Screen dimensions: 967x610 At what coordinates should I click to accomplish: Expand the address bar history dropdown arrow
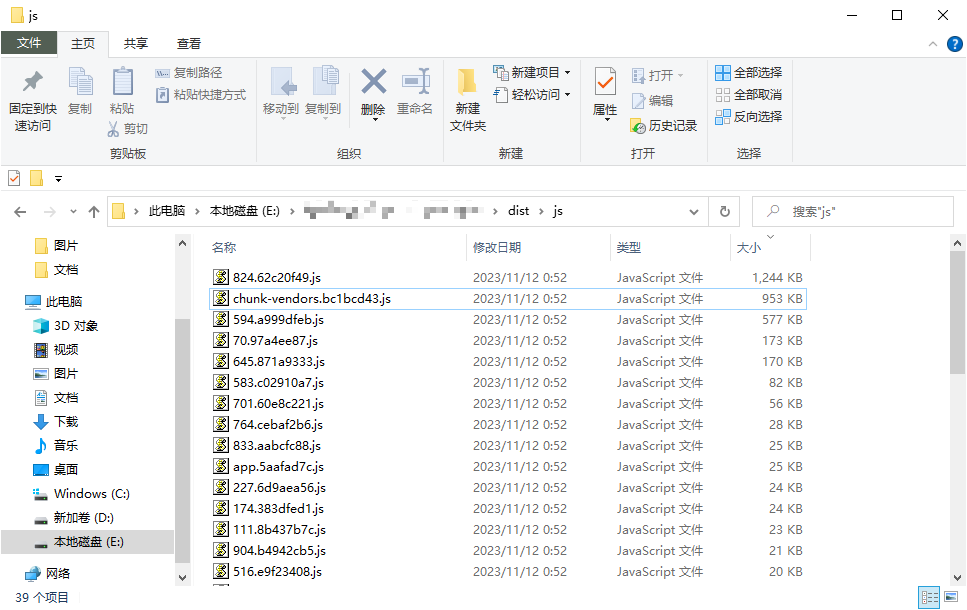(694, 211)
